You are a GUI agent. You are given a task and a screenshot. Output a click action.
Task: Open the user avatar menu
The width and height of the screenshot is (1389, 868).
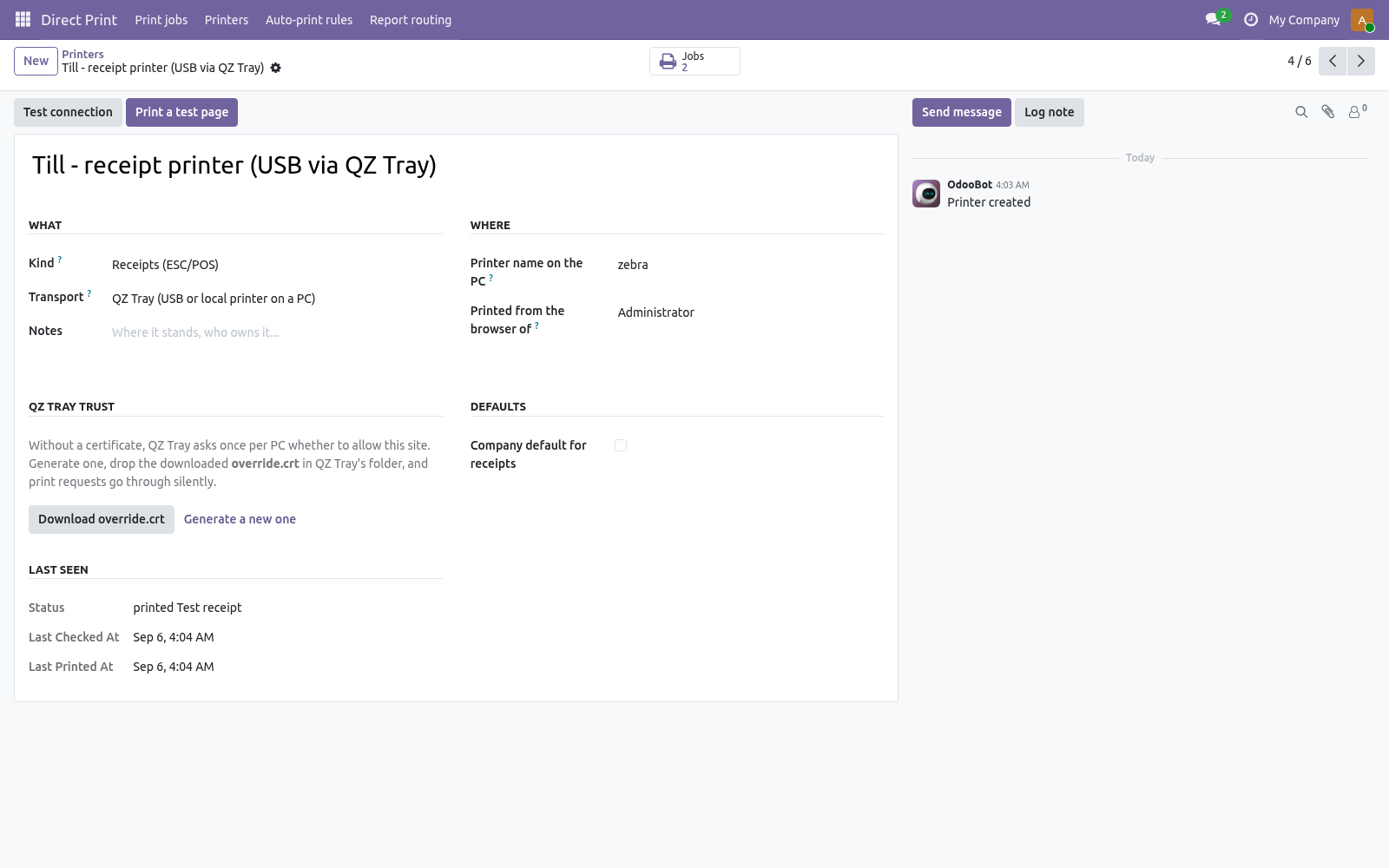(1362, 19)
